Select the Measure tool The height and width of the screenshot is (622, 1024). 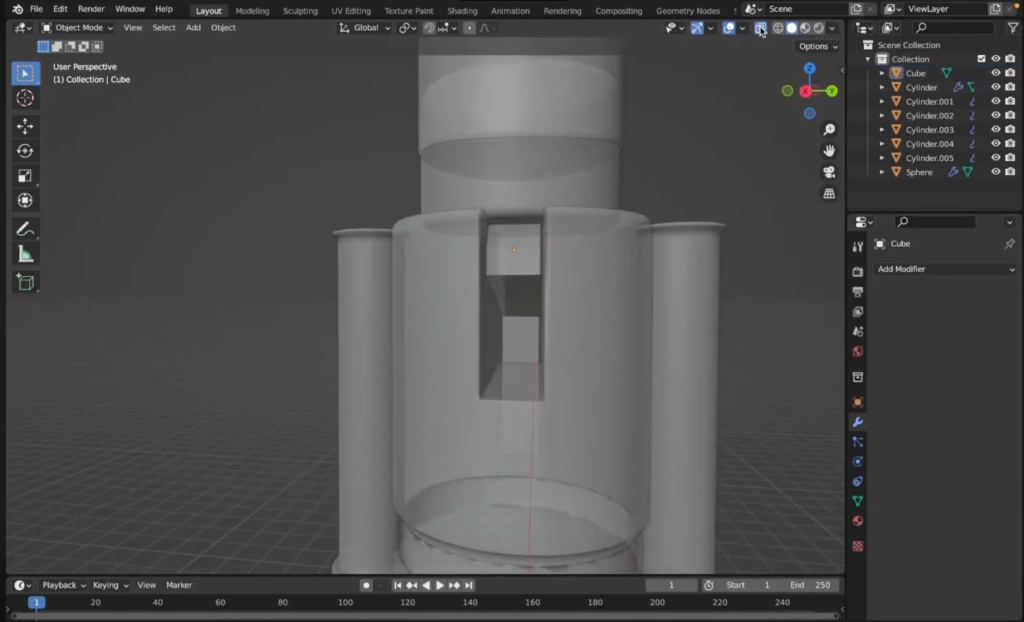pos(25,252)
